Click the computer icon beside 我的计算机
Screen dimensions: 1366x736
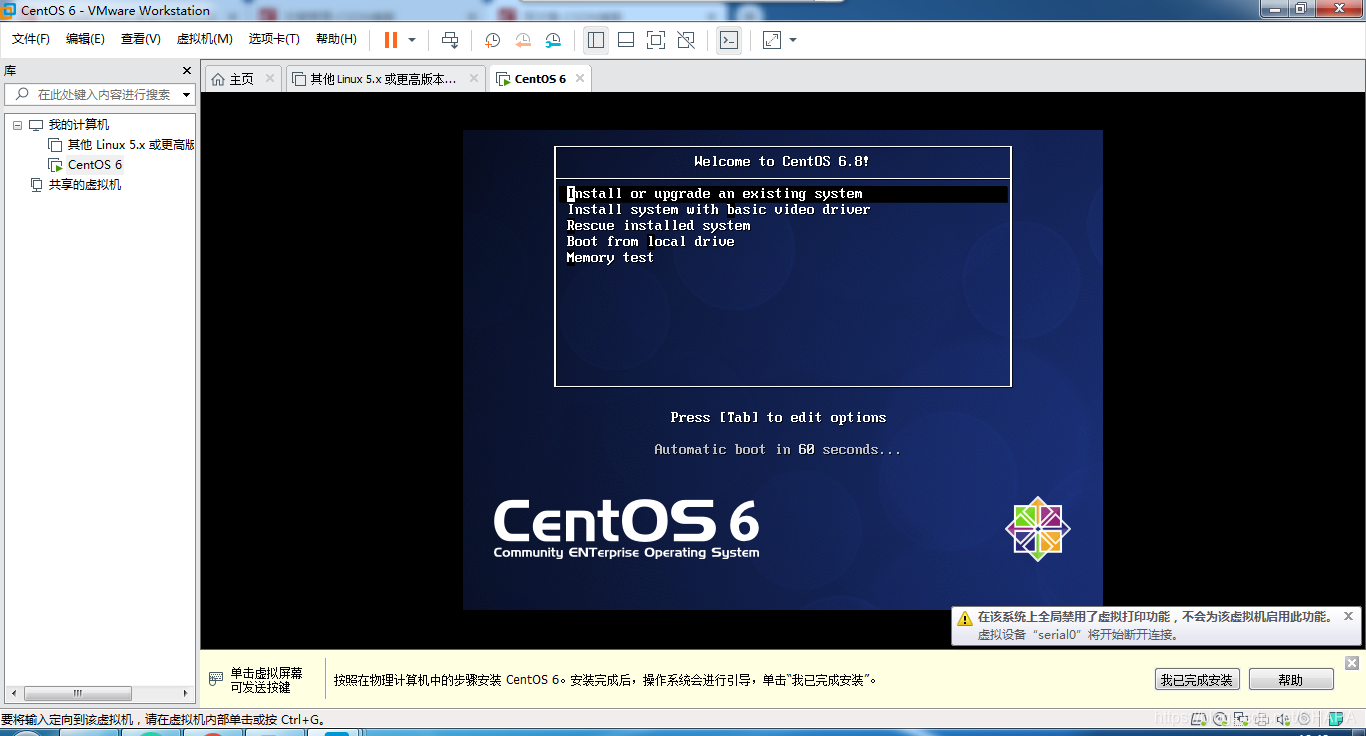pyautogui.click(x=36, y=125)
